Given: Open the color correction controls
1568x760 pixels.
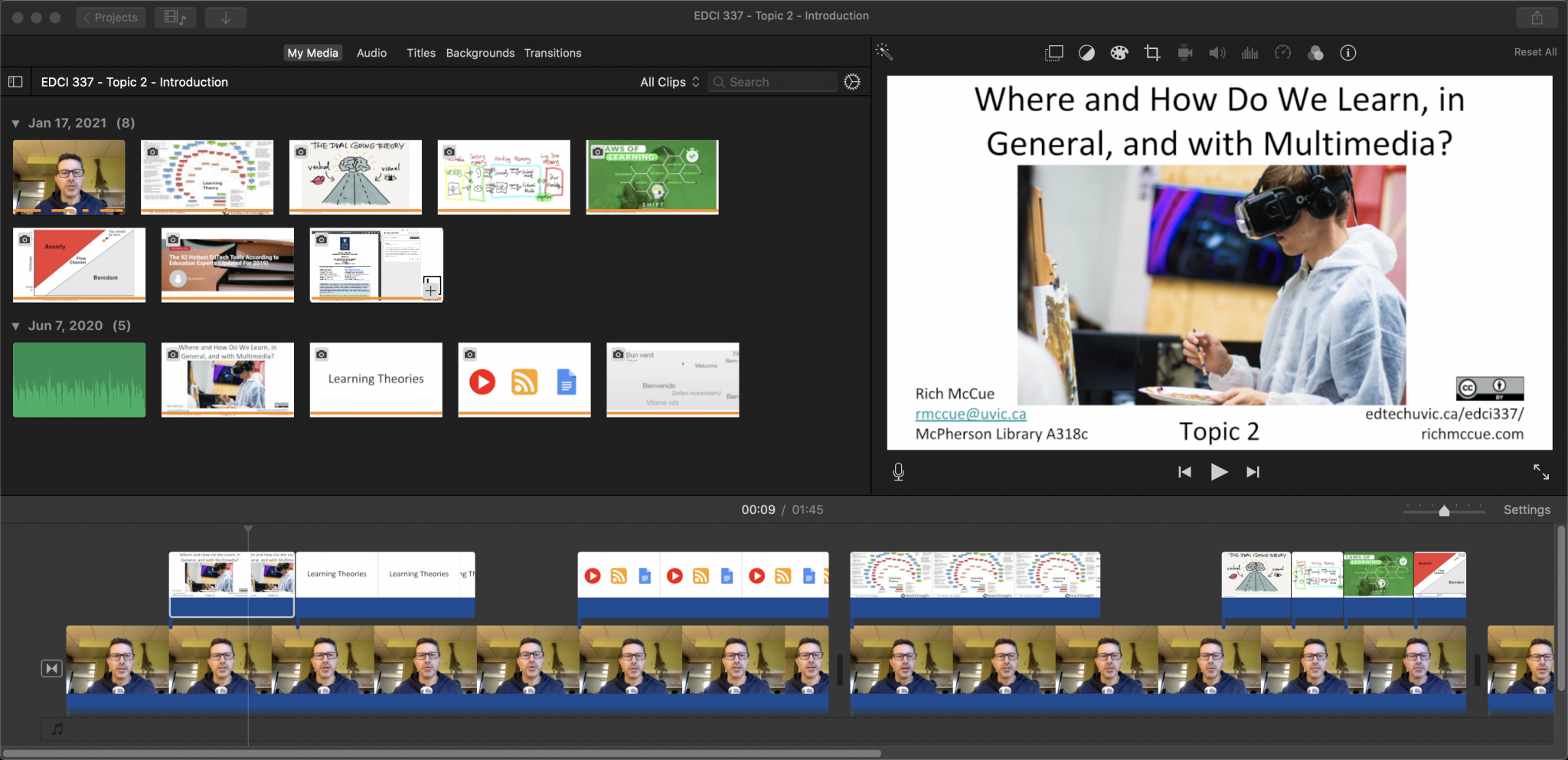Looking at the screenshot, I should pyautogui.click(x=1119, y=52).
